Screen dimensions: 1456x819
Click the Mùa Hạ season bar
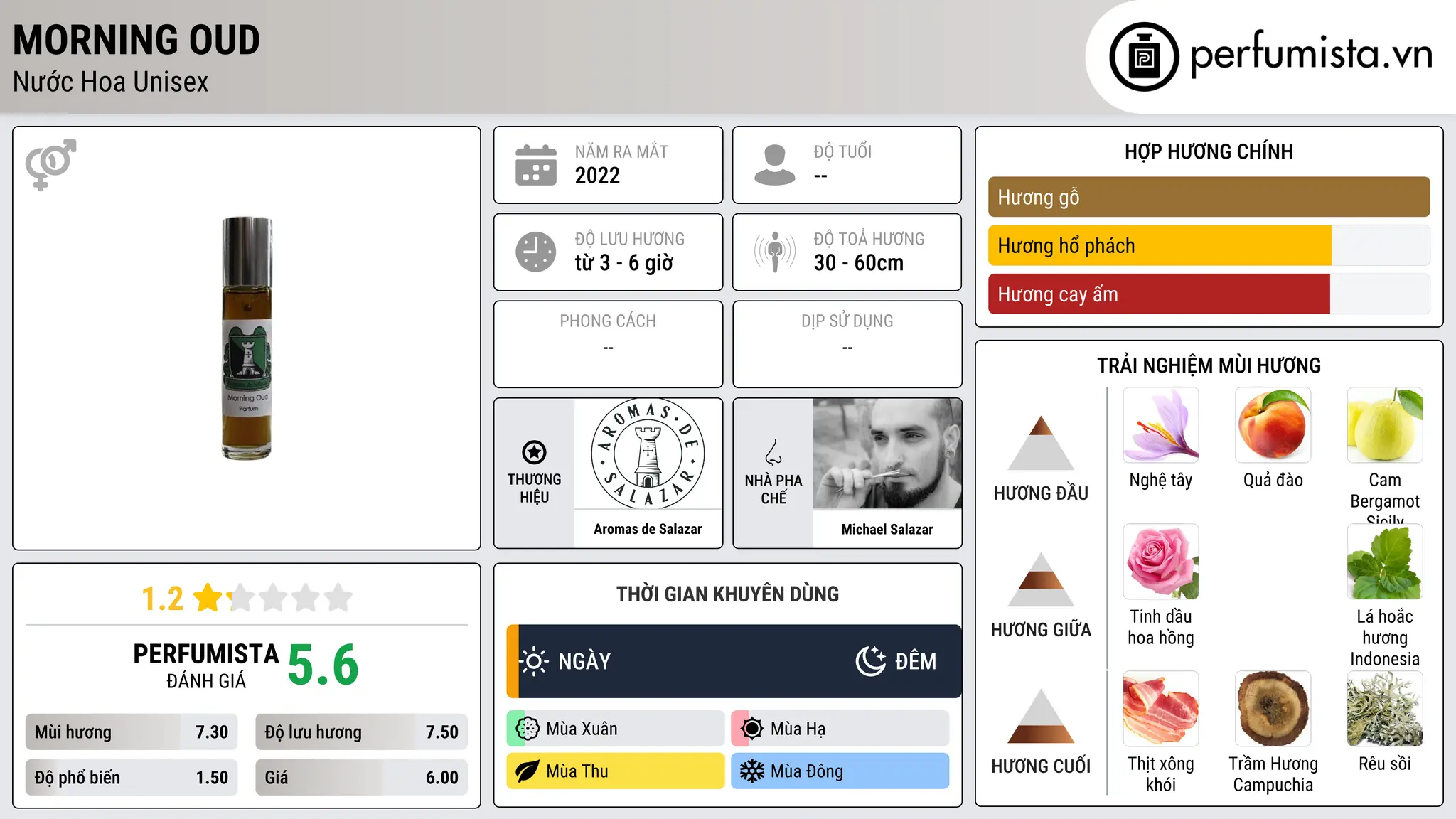click(x=840, y=729)
